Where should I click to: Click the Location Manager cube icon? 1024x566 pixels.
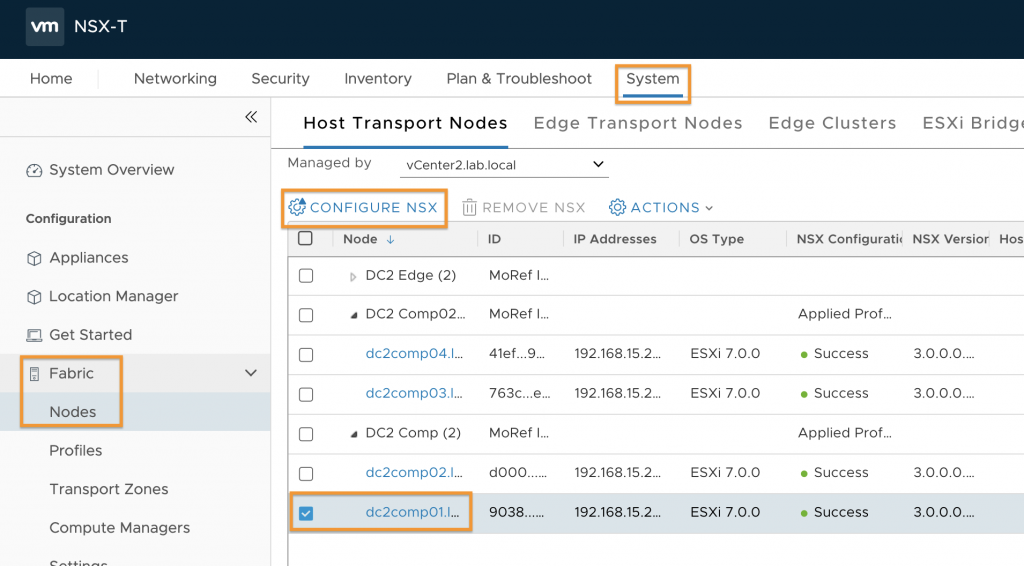click(34, 296)
